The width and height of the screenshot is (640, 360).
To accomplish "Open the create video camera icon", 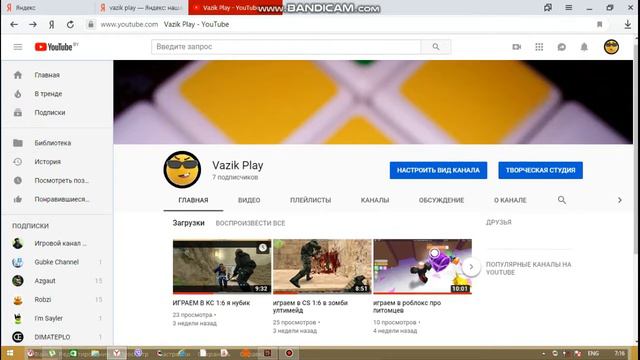I will [517, 47].
